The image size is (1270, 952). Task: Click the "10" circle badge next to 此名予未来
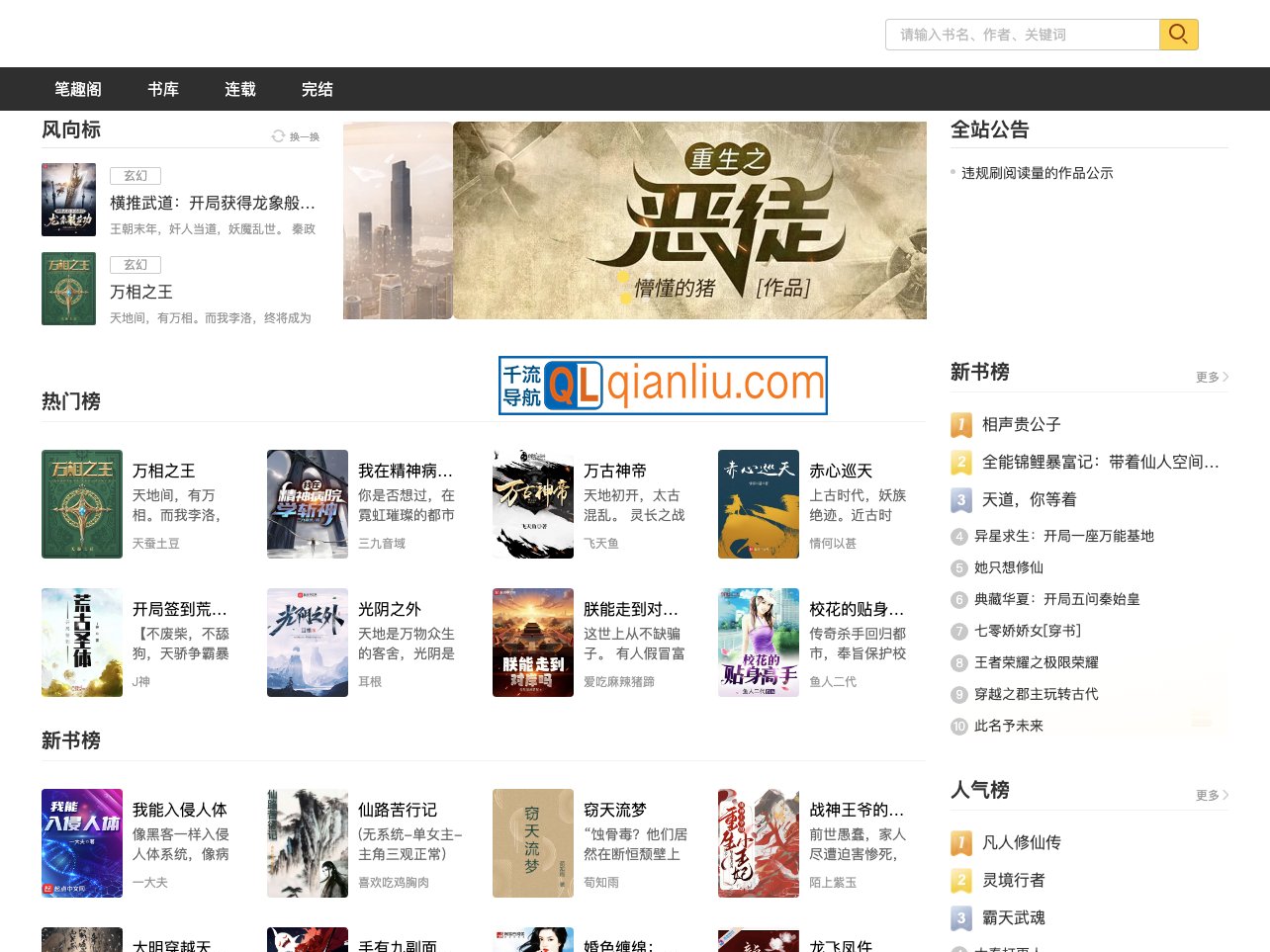[959, 726]
